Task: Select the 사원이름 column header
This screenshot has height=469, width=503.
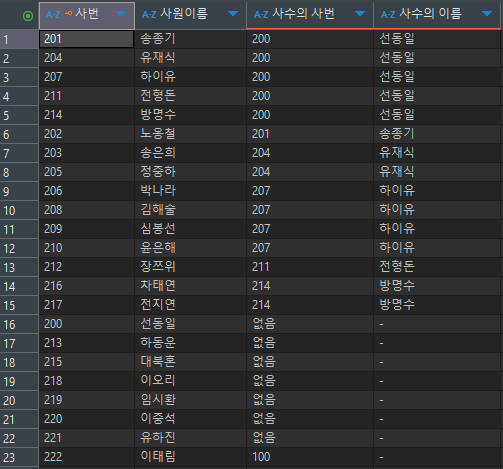Action: [191, 15]
